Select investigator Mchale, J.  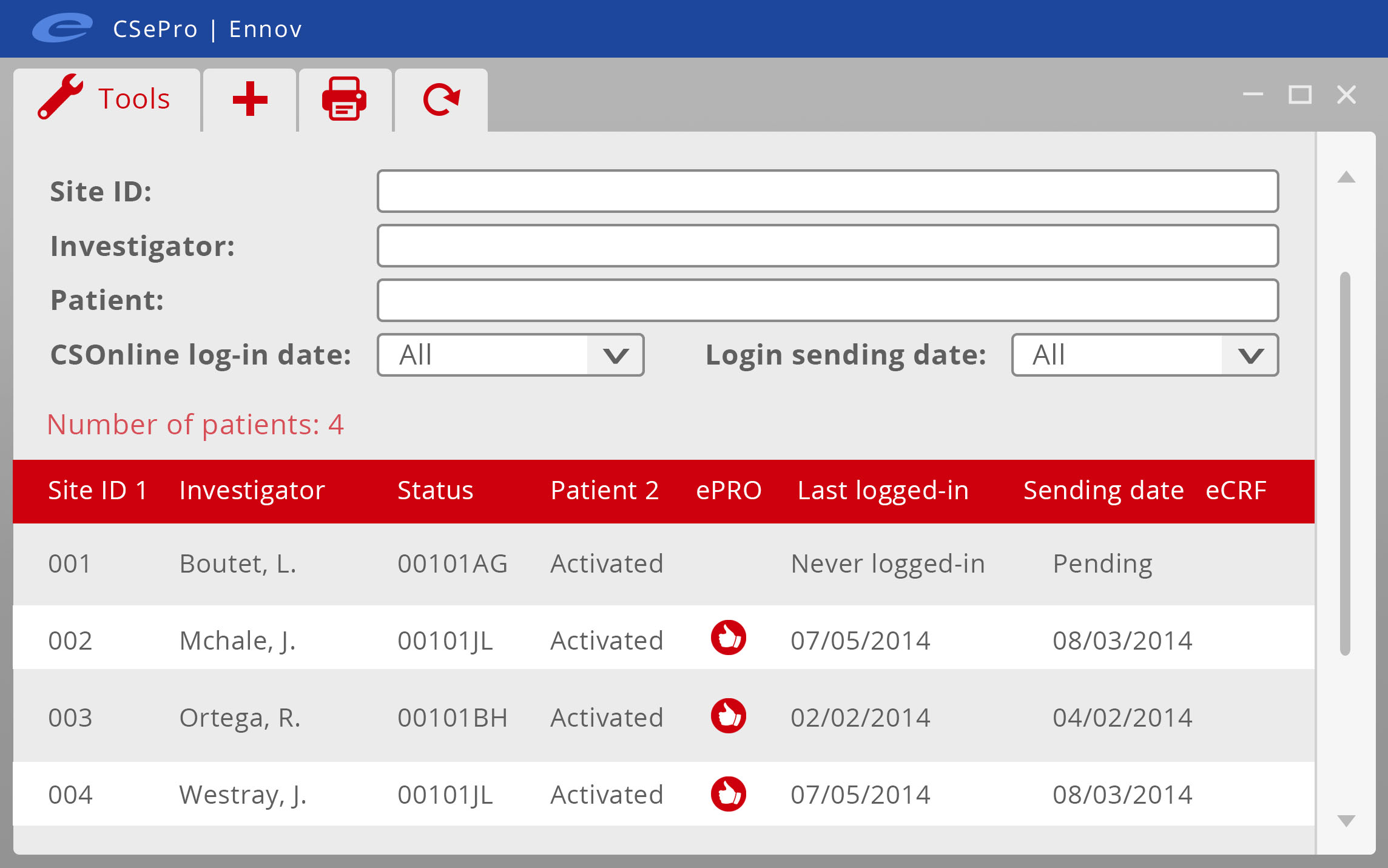click(238, 642)
